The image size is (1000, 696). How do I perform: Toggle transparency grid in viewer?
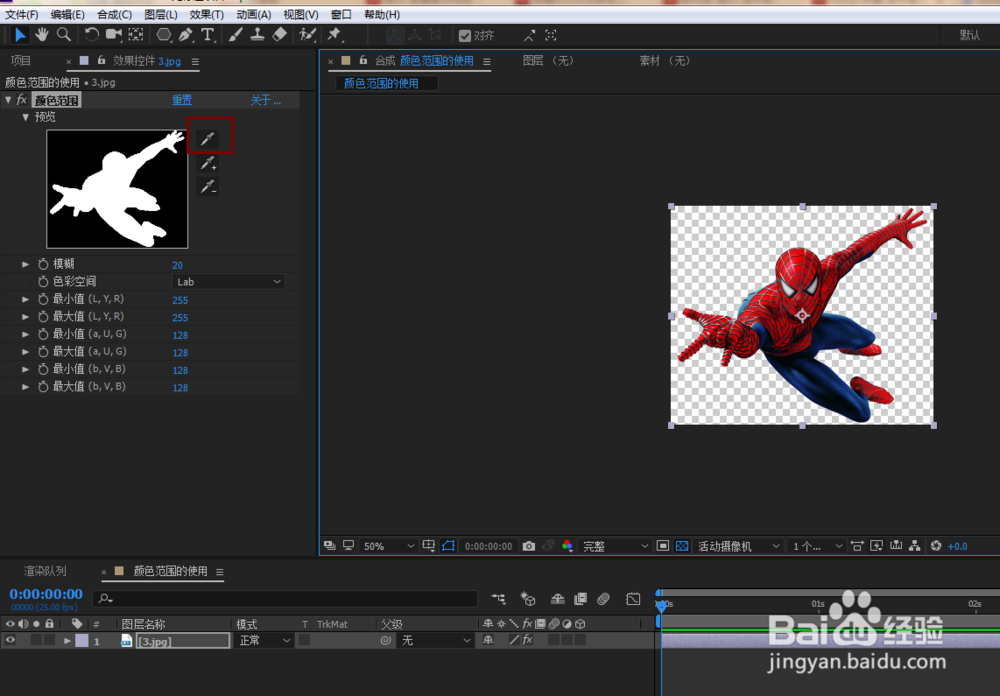coord(682,546)
